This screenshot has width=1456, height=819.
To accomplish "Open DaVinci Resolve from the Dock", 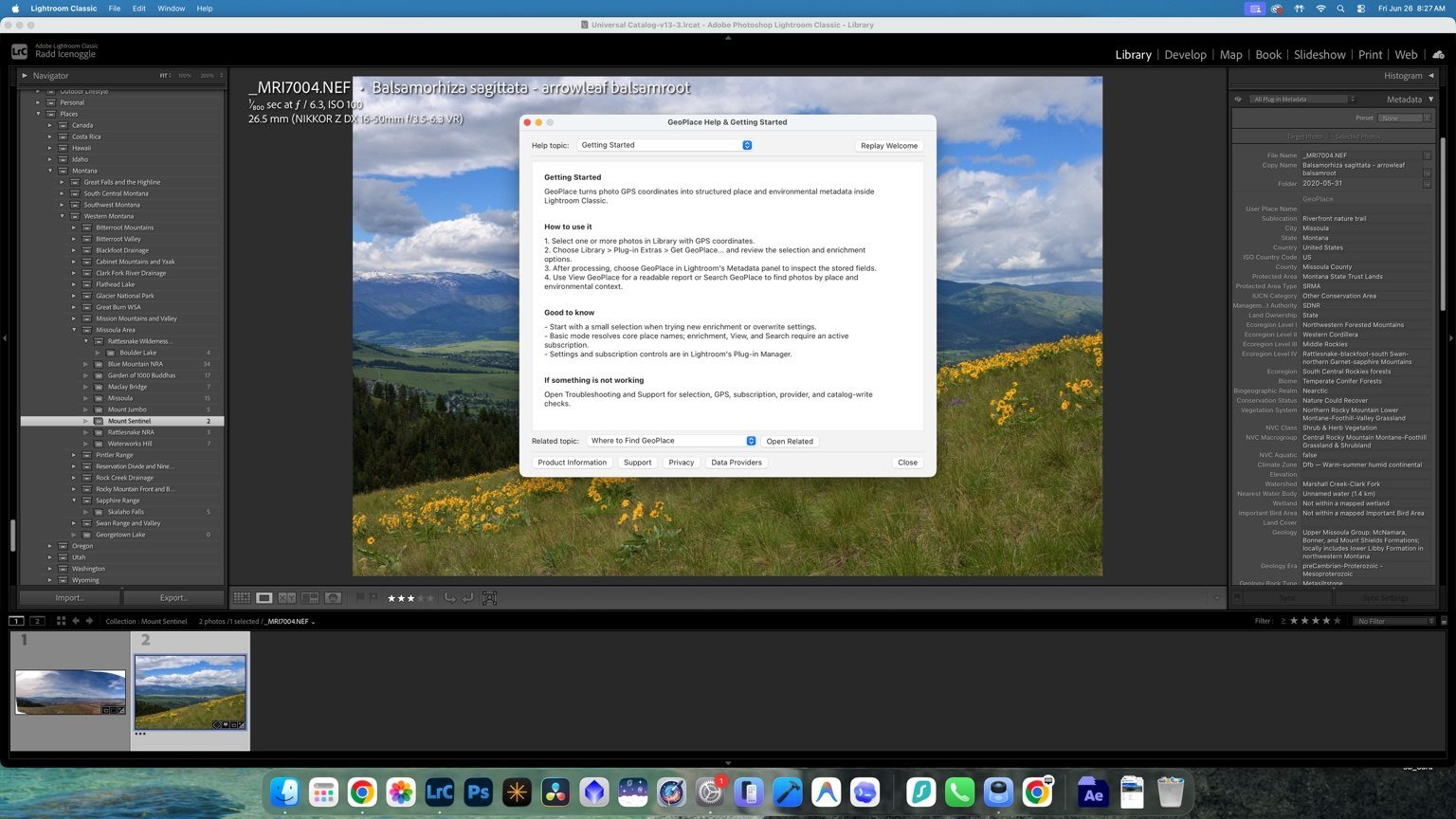I will click(x=555, y=792).
